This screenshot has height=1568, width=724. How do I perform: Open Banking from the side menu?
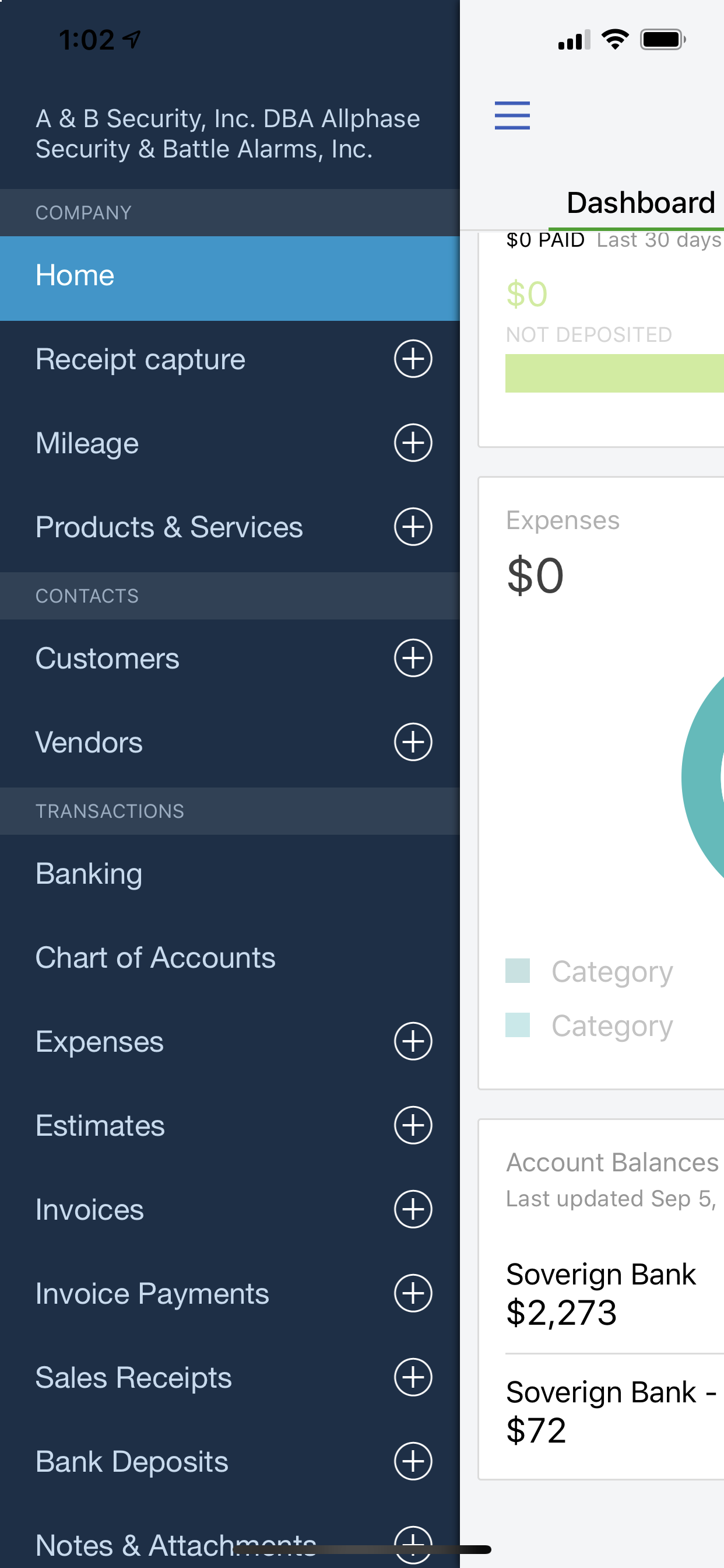point(89,873)
